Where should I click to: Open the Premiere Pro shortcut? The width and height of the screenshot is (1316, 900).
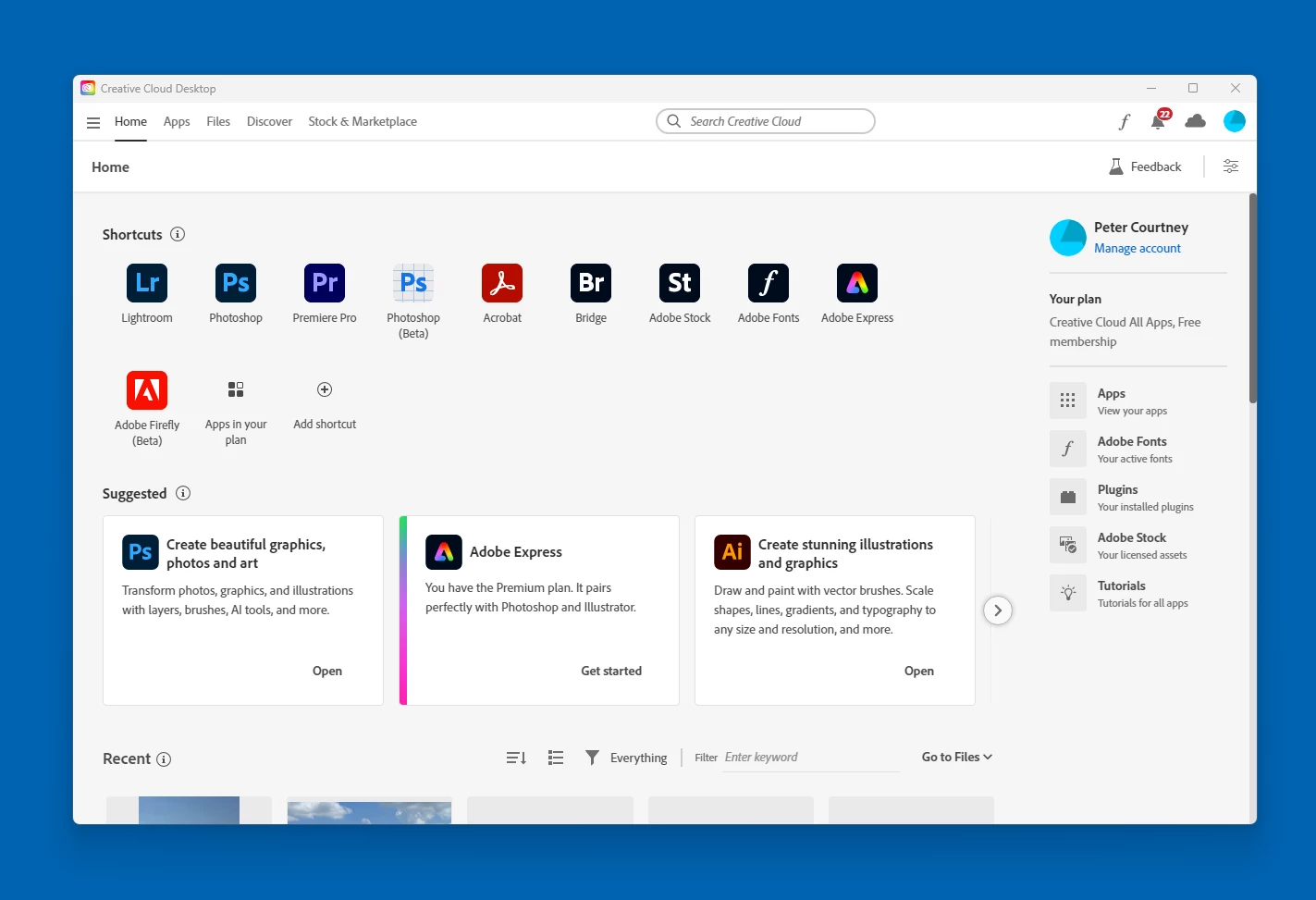(x=325, y=283)
